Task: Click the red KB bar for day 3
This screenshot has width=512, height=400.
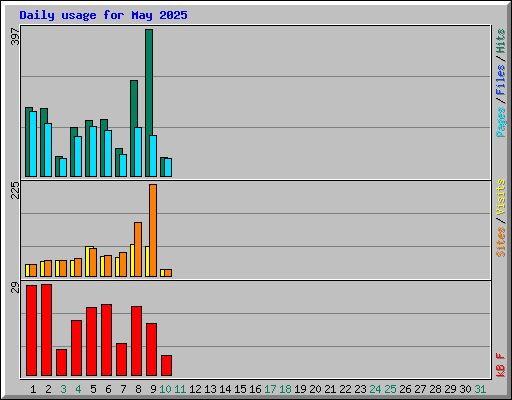Action: coord(62,362)
